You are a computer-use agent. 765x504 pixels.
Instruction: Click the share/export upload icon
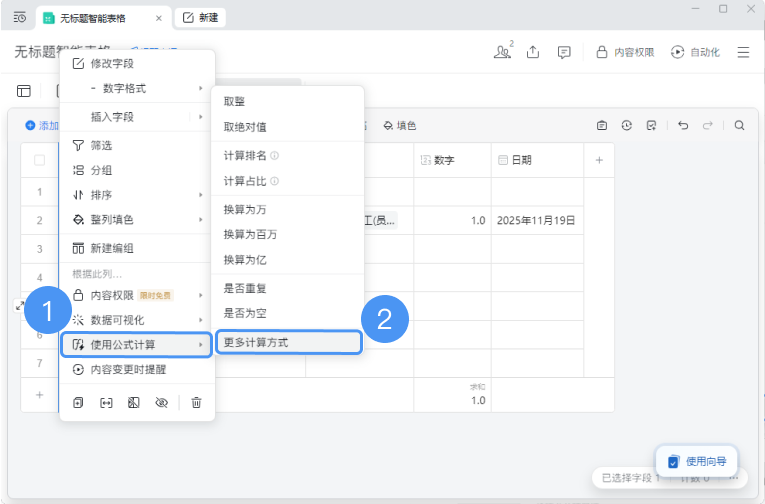click(533, 52)
